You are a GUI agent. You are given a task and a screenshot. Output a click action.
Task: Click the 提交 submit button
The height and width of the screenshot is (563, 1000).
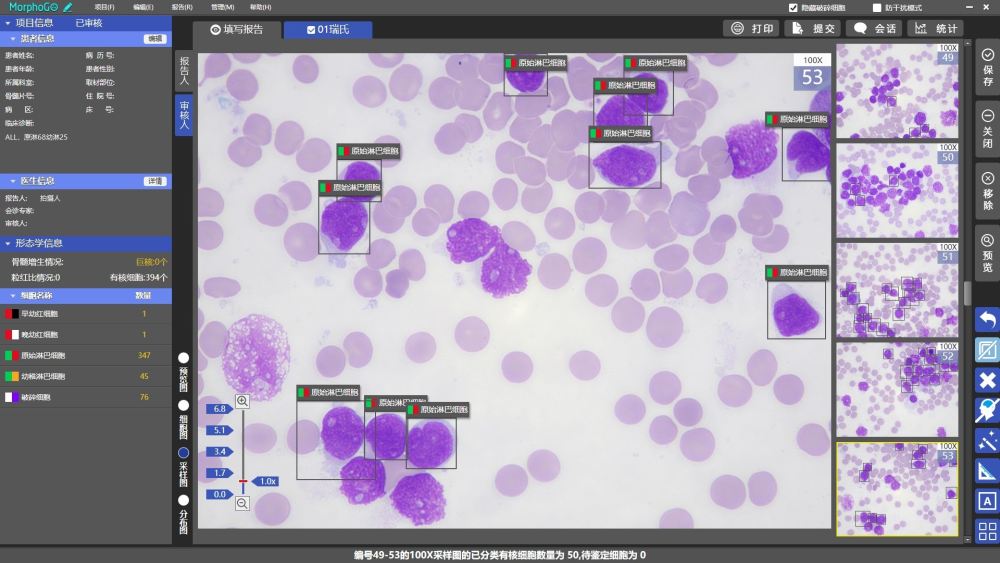(x=812, y=28)
